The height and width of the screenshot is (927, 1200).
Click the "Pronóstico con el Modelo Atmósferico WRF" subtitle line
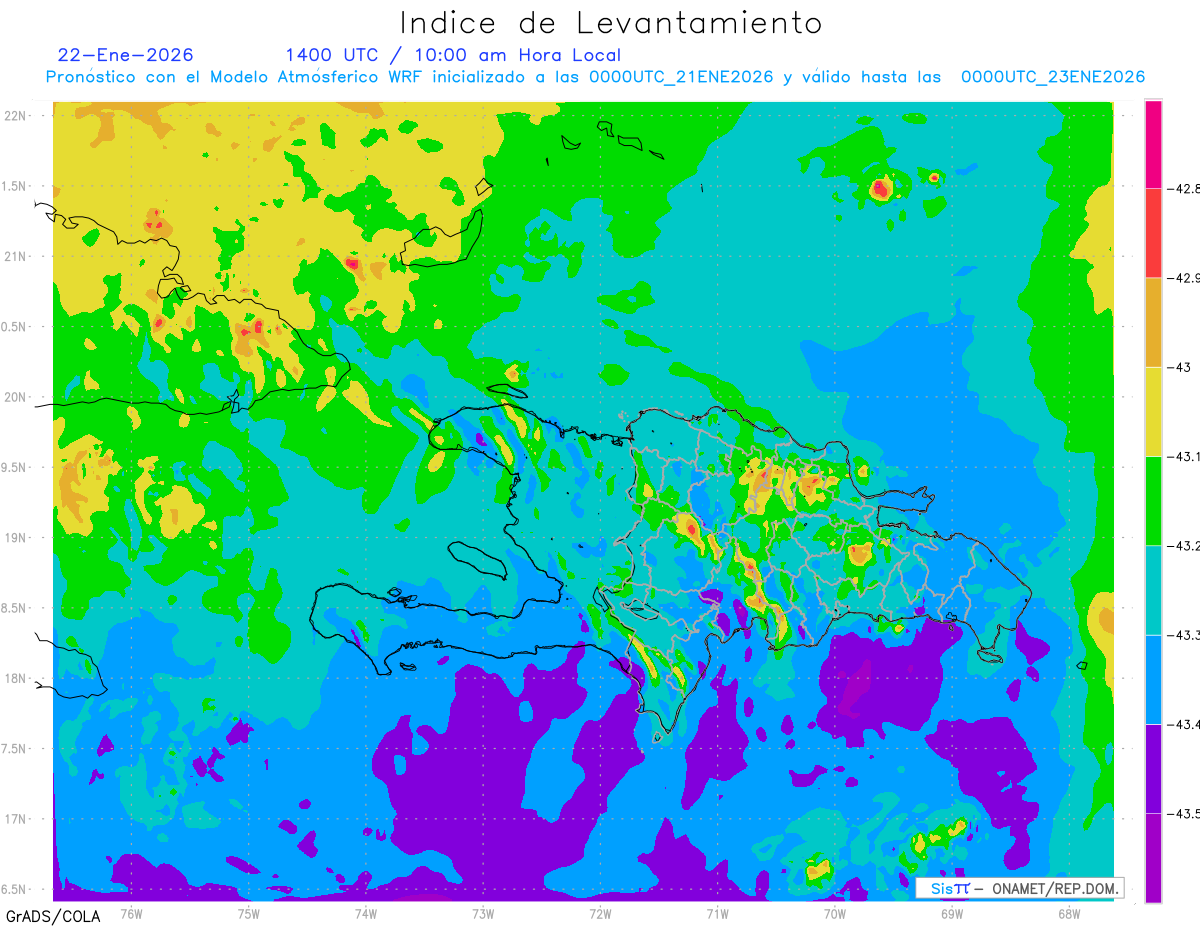(x=595, y=77)
